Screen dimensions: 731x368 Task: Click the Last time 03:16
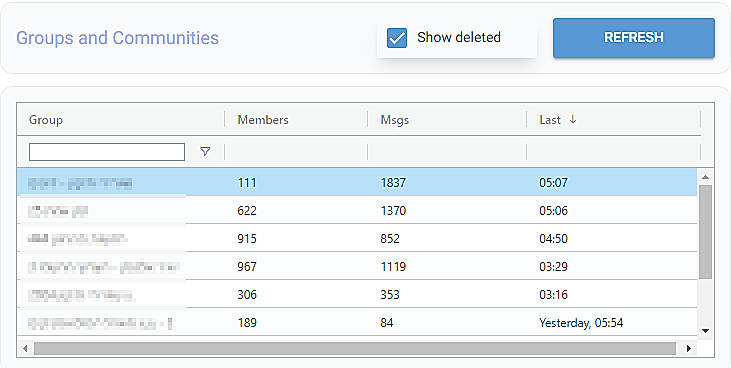[553, 294]
